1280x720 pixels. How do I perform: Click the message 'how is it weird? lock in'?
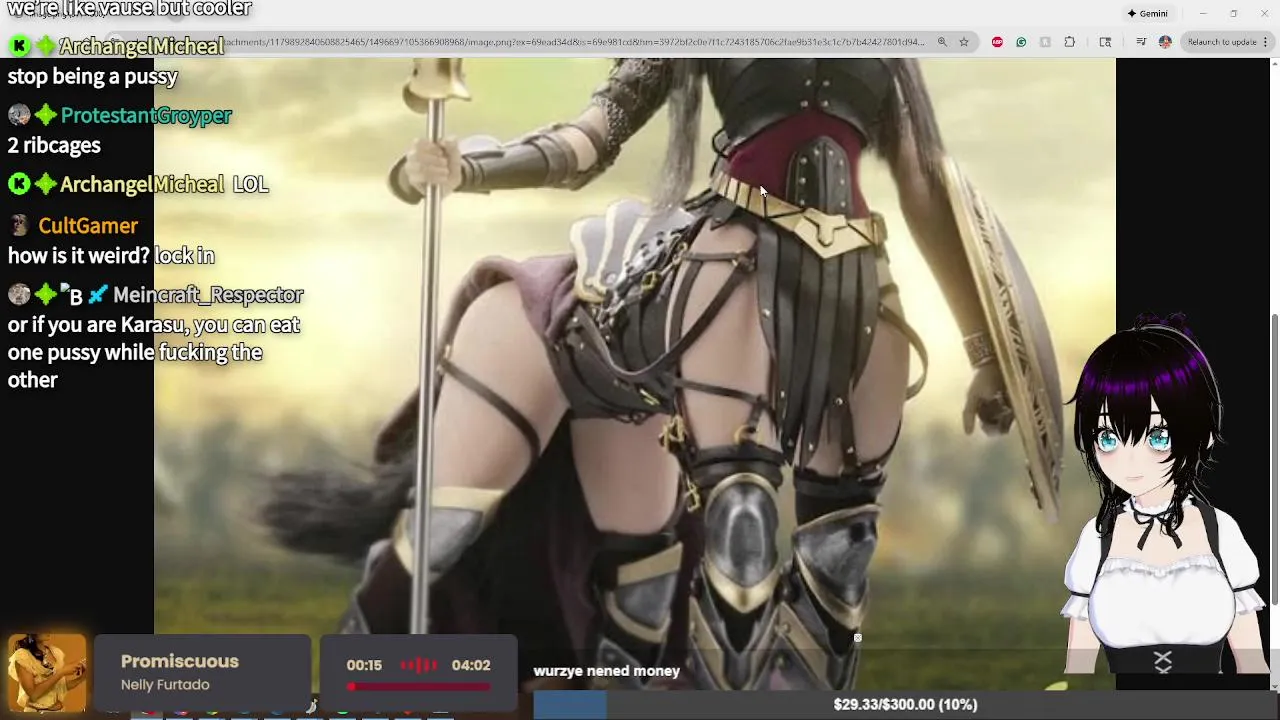111,256
